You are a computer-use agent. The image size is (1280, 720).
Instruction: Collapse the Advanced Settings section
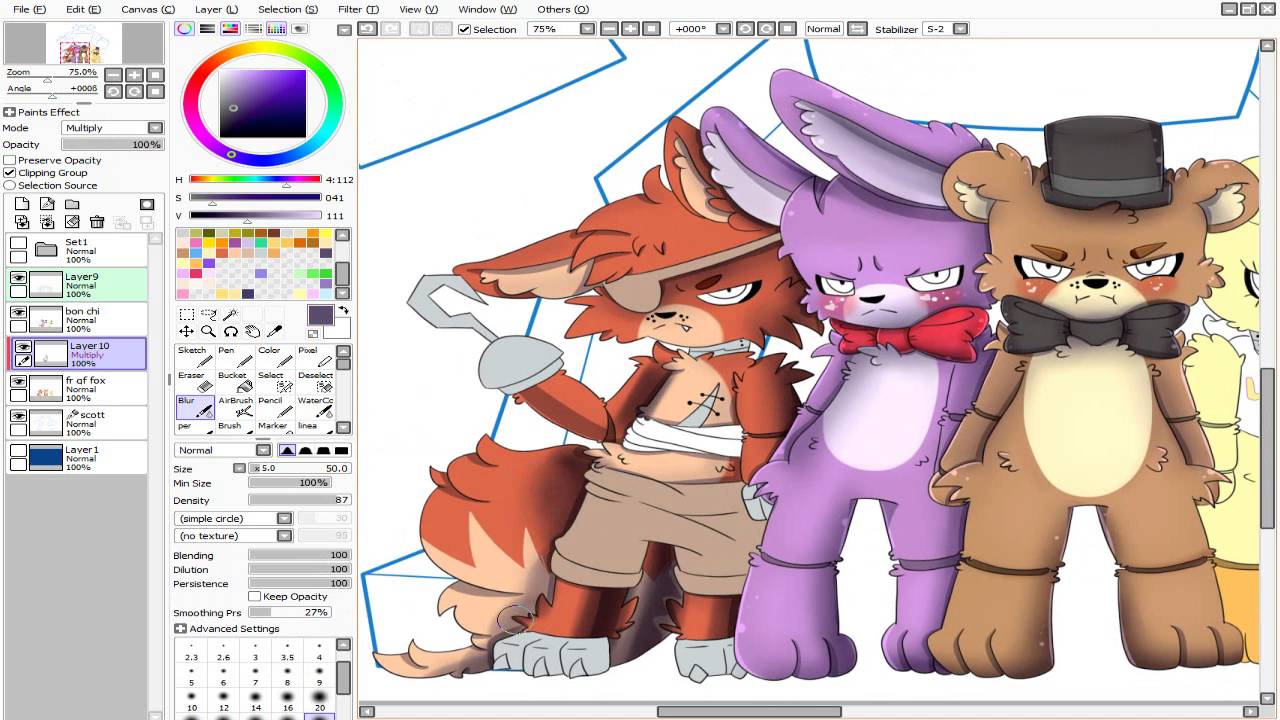[x=180, y=629]
